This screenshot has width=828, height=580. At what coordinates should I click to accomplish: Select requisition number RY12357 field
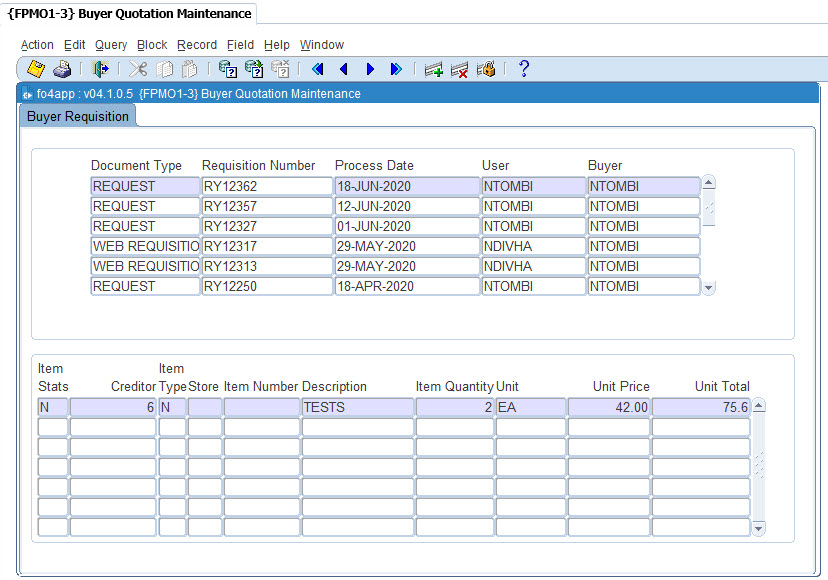coord(267,206)
